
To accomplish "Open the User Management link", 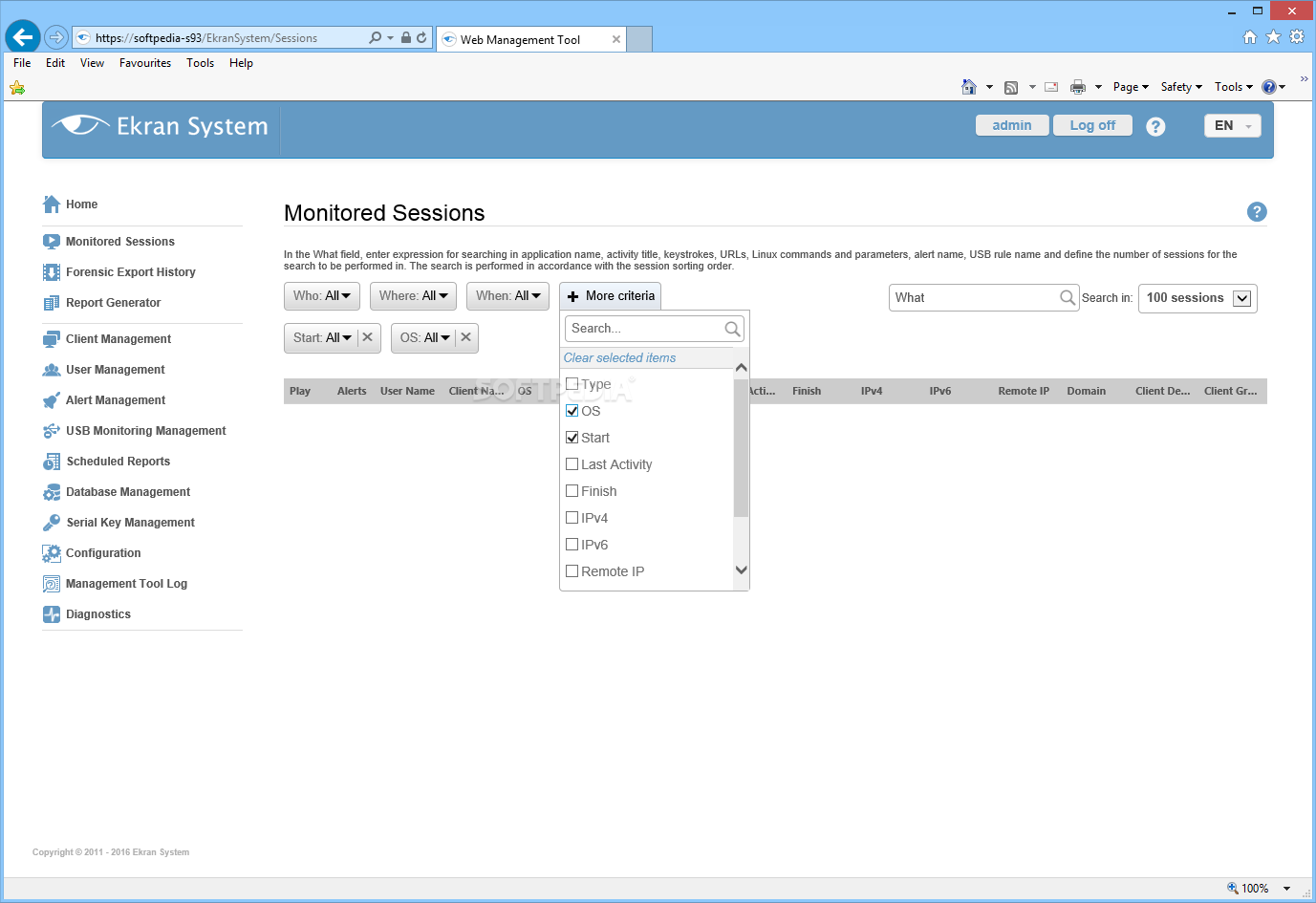I will [x=116, y=370].
